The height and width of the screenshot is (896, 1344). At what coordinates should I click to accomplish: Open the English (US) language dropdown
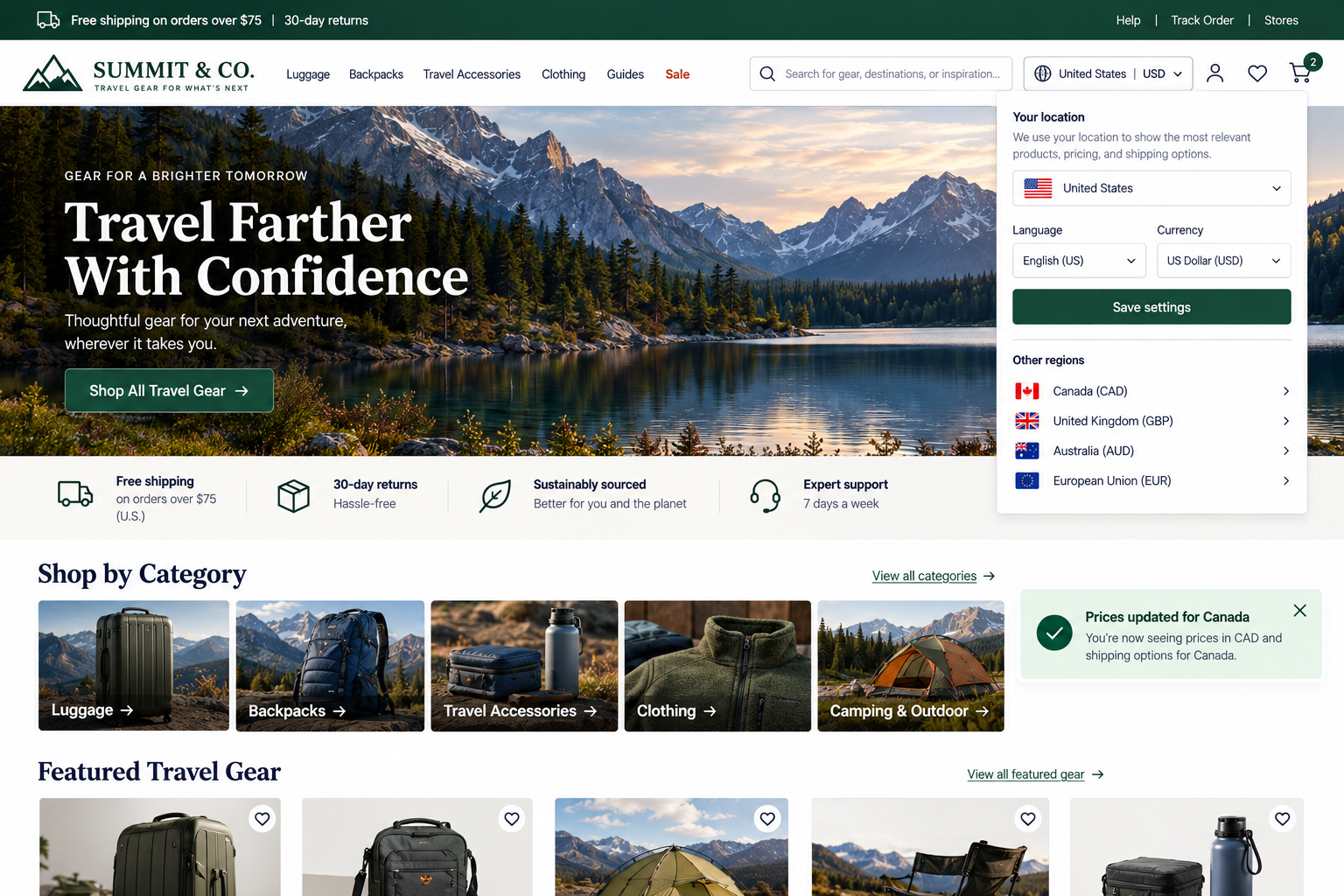(1079, 261)
